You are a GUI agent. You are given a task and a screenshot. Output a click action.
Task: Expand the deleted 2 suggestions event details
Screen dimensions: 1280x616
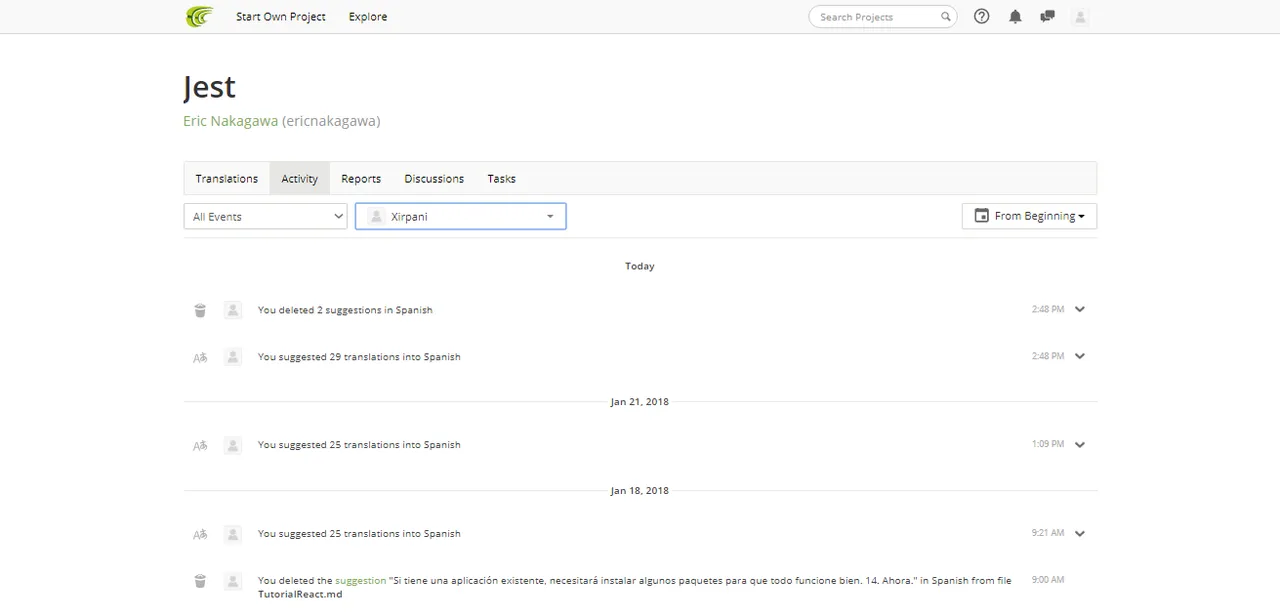point(1080,310)
